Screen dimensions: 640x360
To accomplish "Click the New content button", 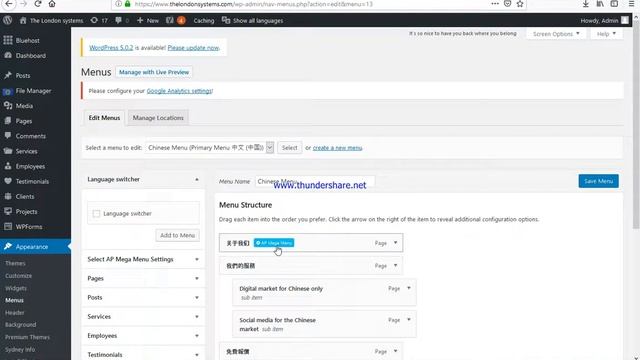I will click(148, 20).
